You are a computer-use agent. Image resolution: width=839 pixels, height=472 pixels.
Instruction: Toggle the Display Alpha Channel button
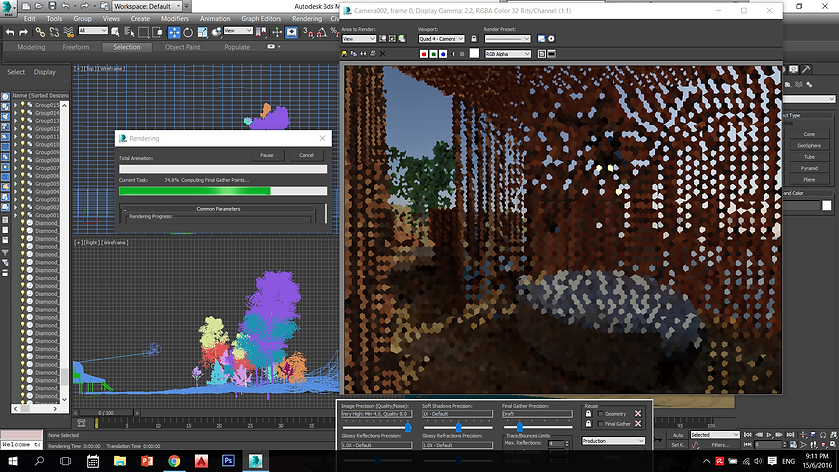point(453,54)
